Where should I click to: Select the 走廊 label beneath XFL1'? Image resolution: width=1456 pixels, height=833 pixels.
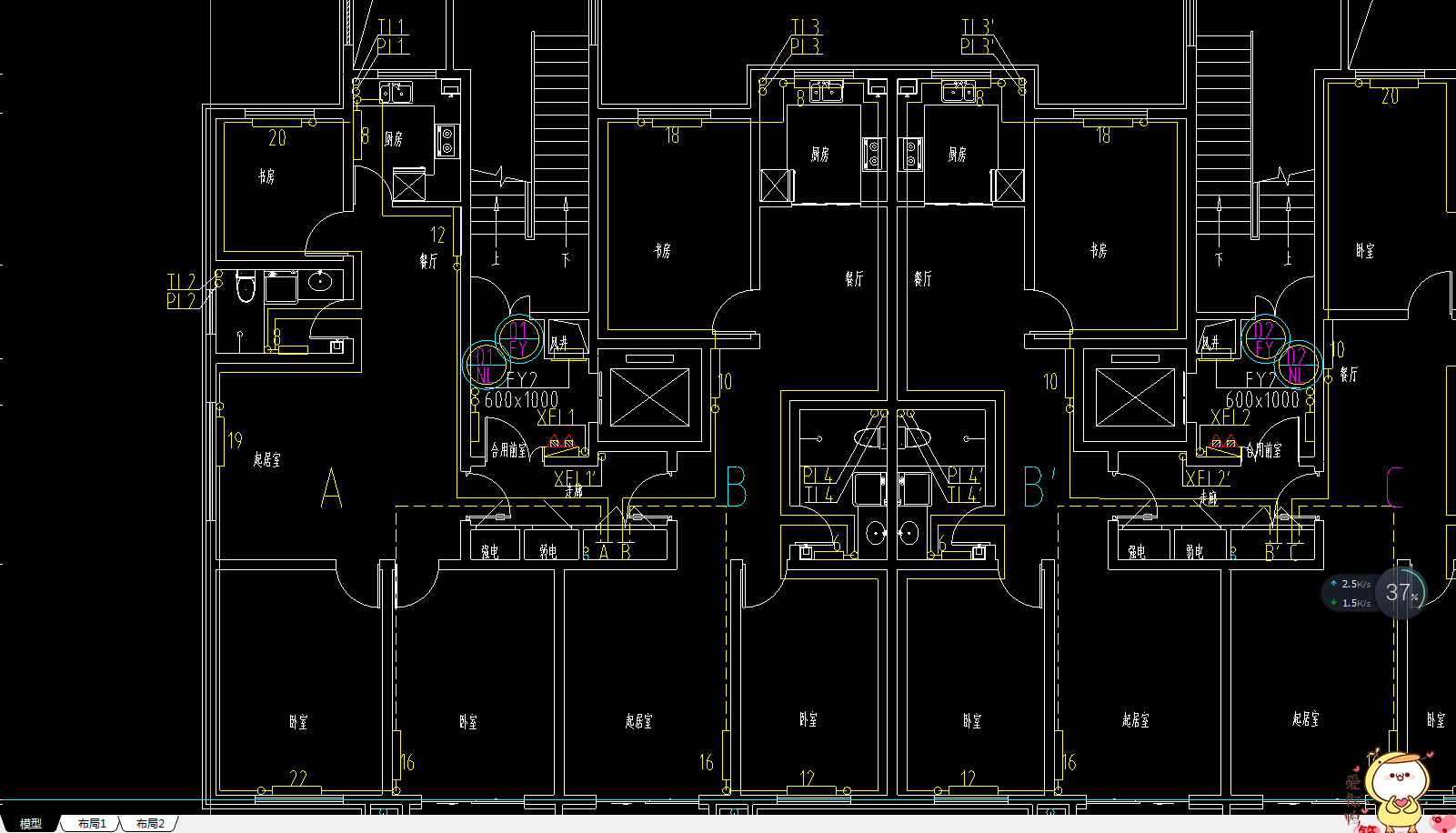click(x=574, y=491)
